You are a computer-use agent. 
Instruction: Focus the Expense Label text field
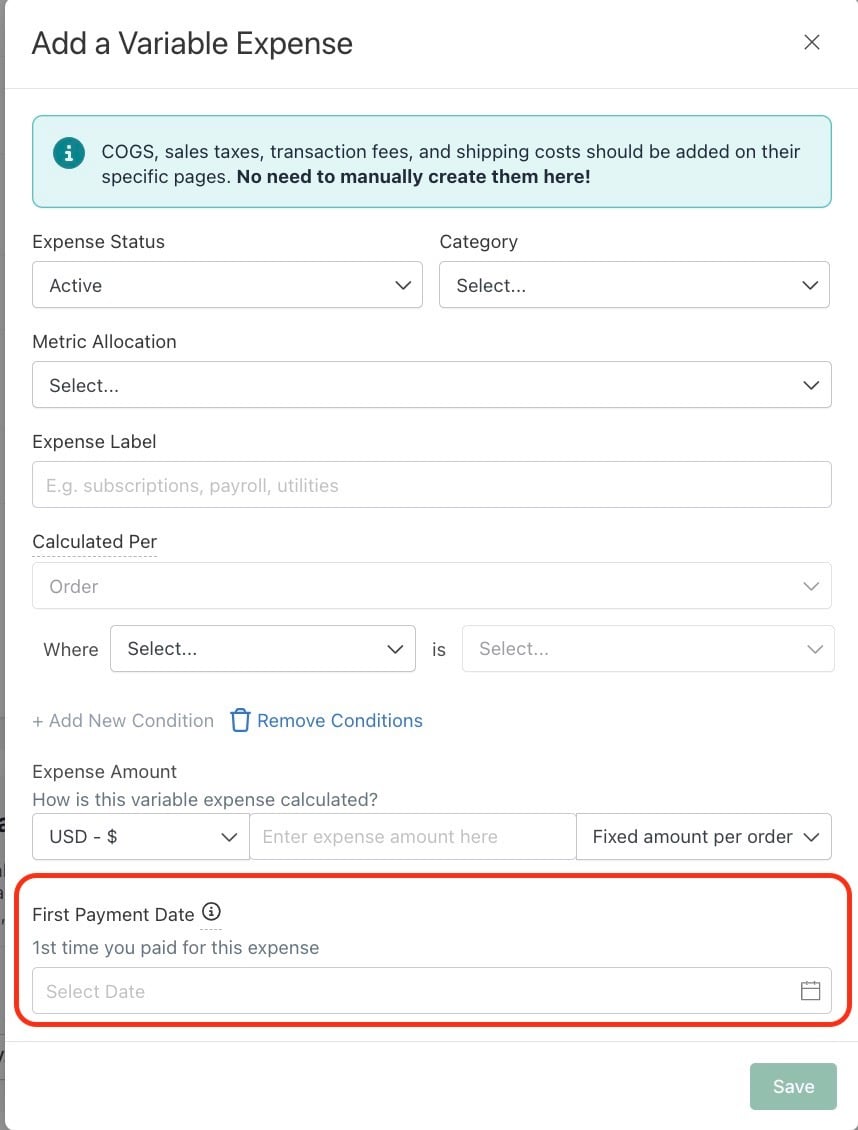[432, 484]
